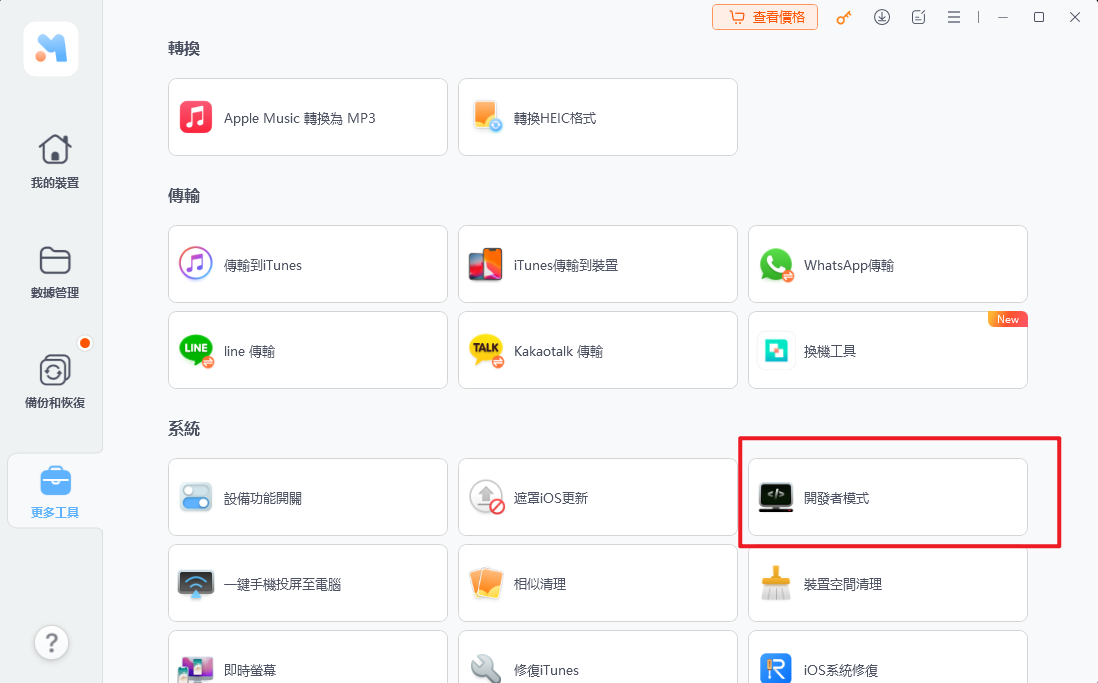The width and height of the screenshot is (1098, 683).
Task: Click the 換機工具 teal icon
Action: (776, 350)
